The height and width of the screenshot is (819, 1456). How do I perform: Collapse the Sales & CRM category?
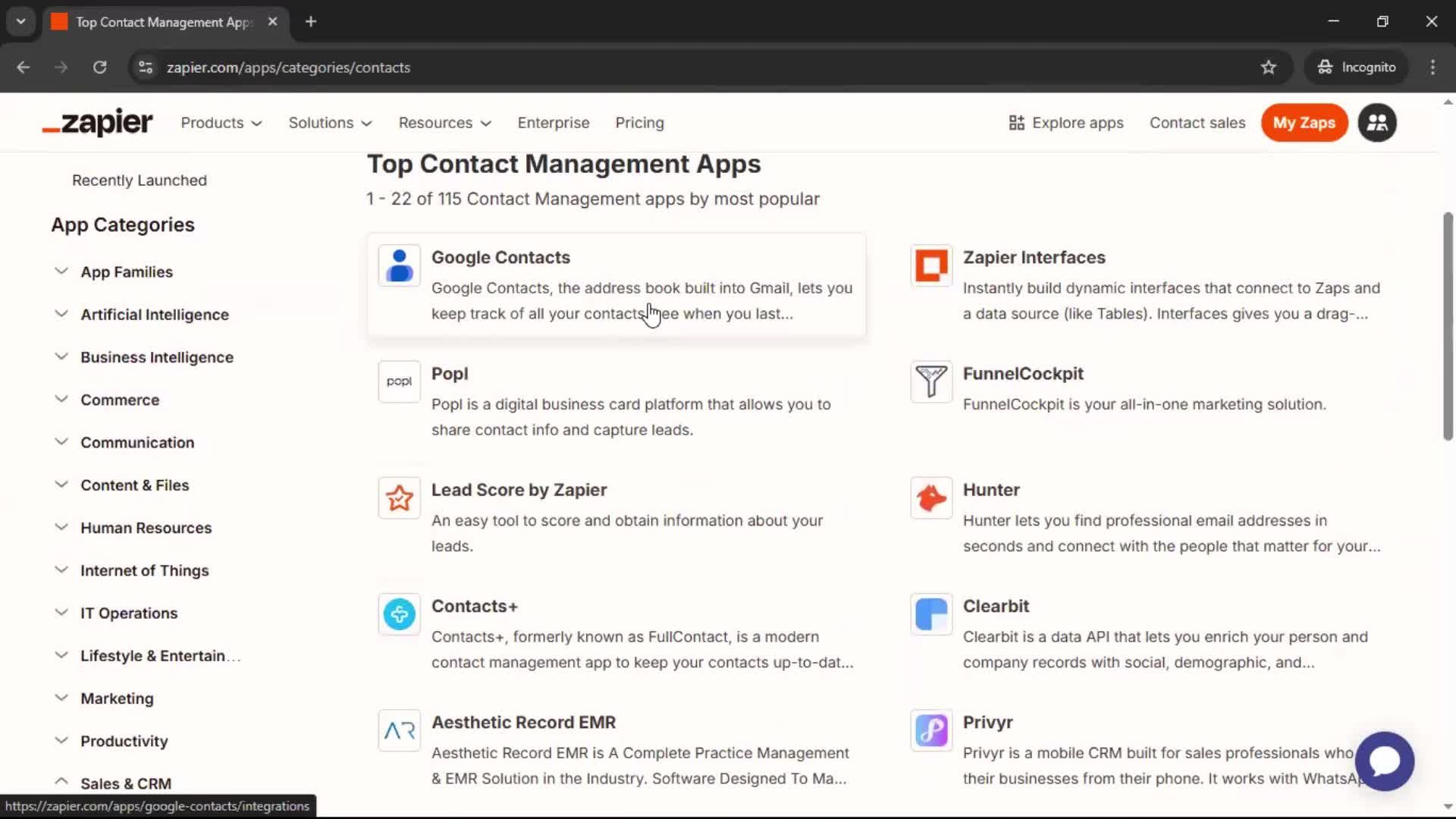click(113, 783)
